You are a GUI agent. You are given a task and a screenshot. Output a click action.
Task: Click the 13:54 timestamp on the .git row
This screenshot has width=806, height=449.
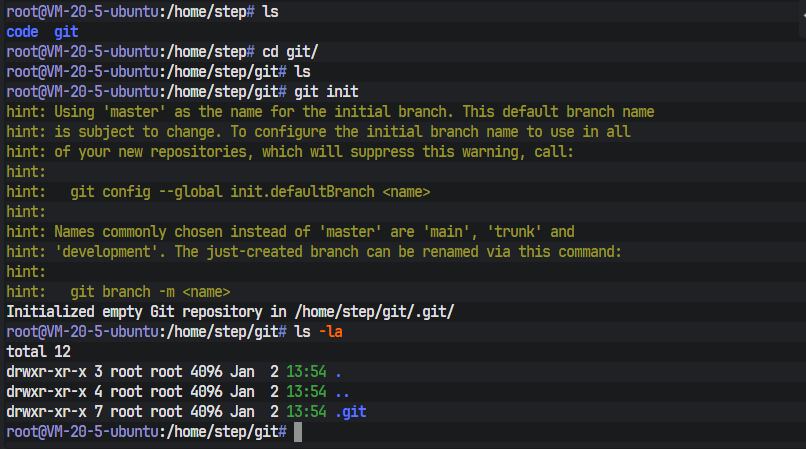(x=306, y=412)
